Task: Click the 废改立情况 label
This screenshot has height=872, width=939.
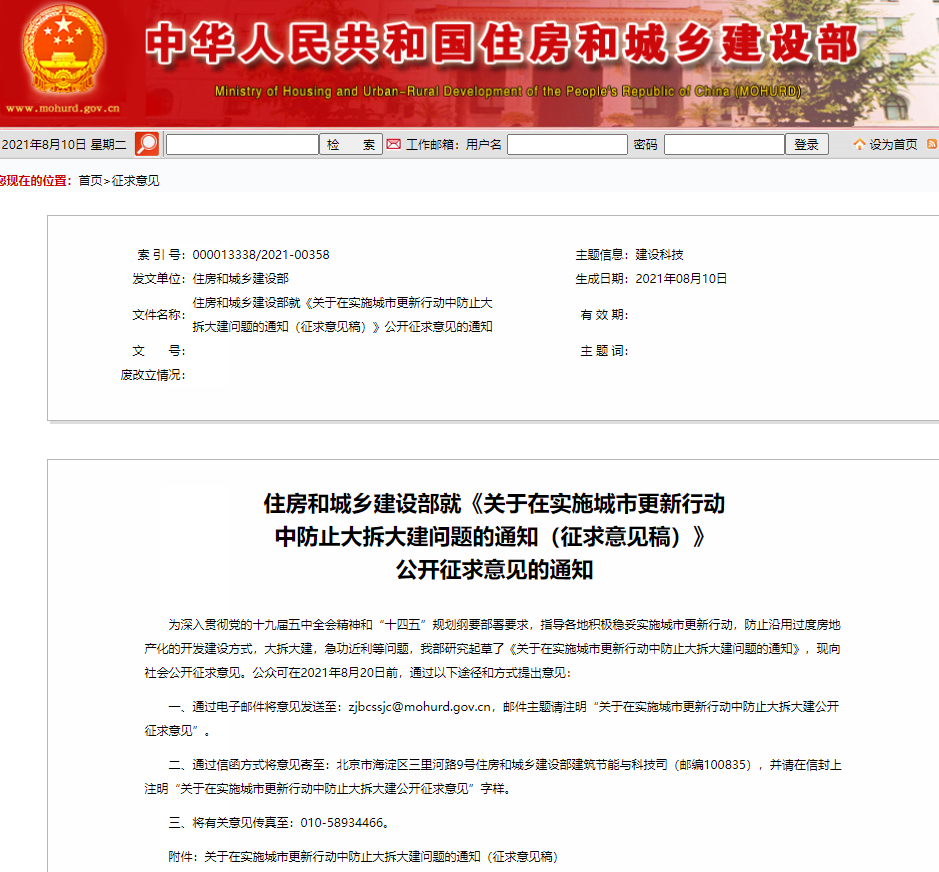Action: pos(153,374)
